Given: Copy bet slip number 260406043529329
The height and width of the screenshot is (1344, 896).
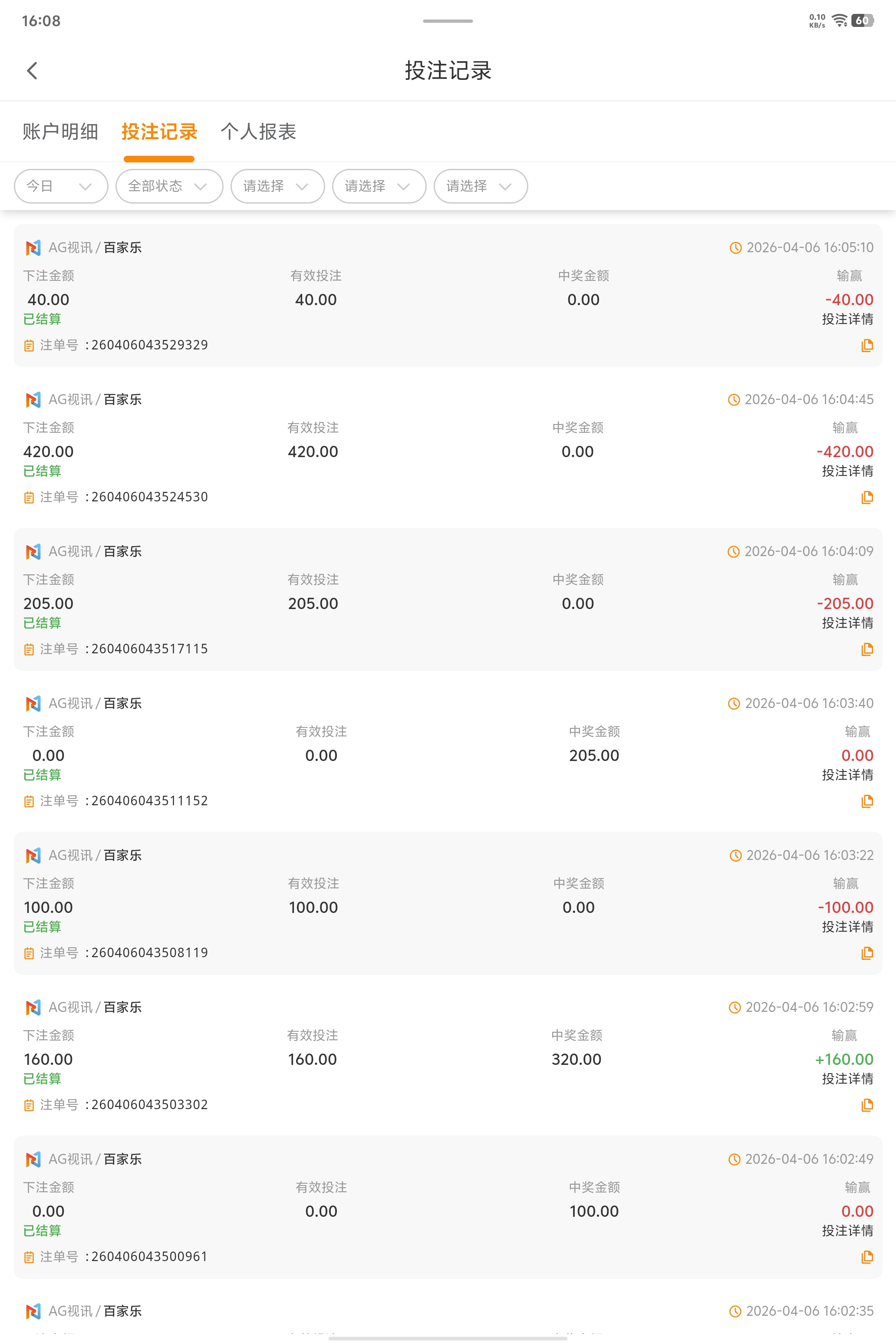Looking at the screenshot, I should [866, 345].
